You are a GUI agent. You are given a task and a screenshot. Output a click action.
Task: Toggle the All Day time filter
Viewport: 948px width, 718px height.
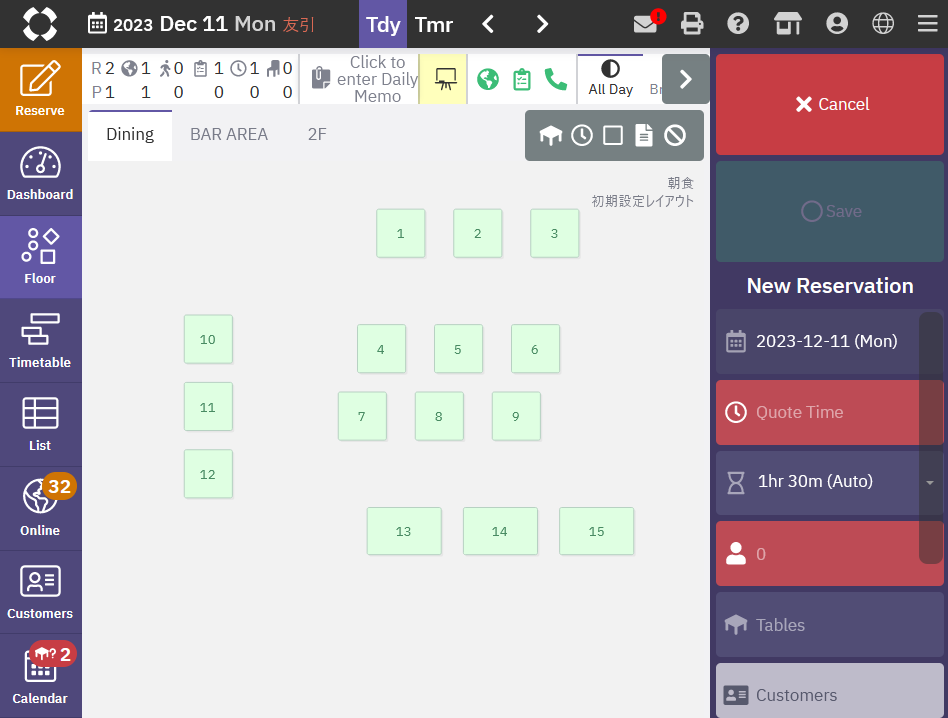point(610,79)
